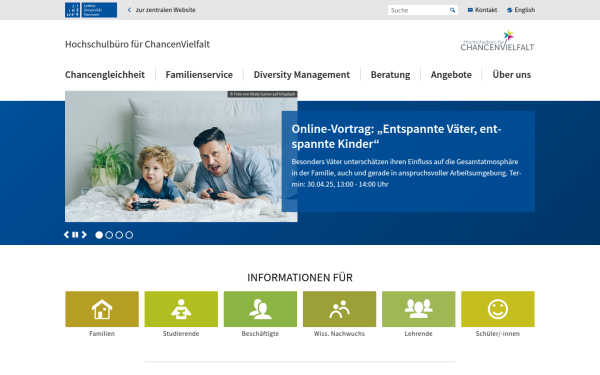Click the Familien text label
This screenshot has width=600, height=375.
[102, 334]
